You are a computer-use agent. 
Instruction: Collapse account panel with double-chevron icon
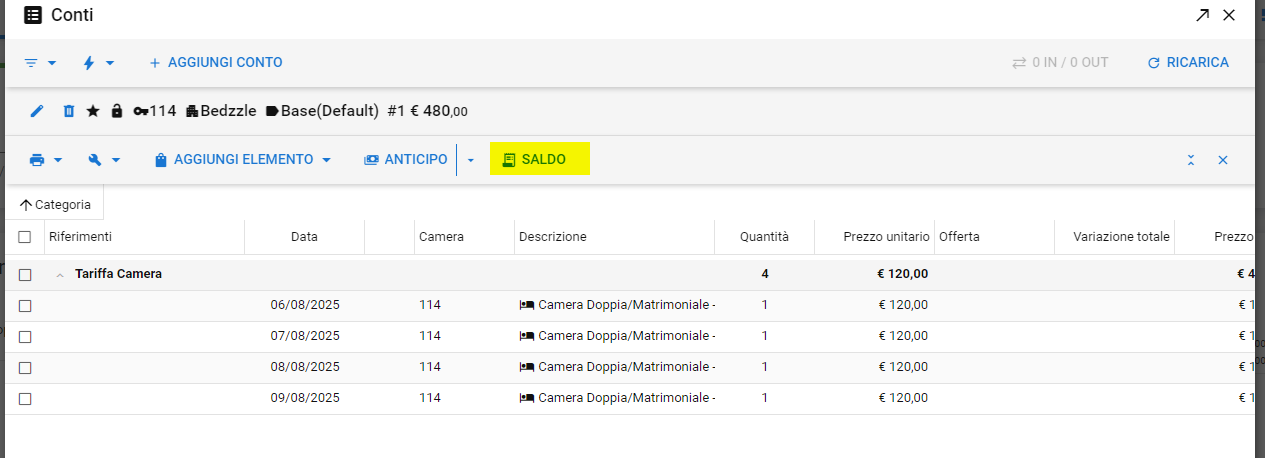(x=1191, y=160)
